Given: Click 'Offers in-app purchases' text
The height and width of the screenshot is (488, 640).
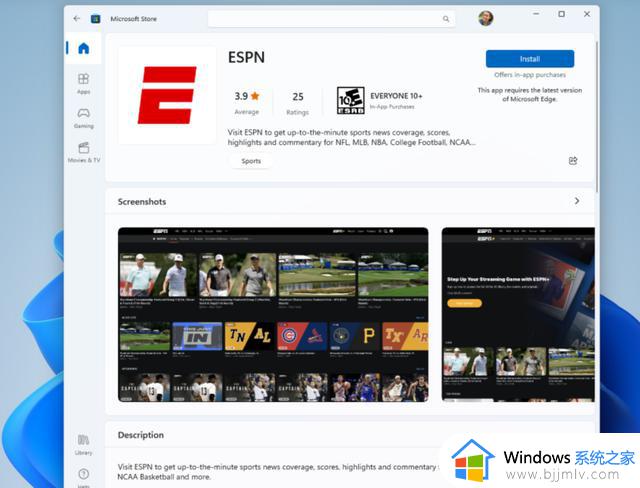Looking at the screenshot, I should pyautogui.click(x=530, y=75).
